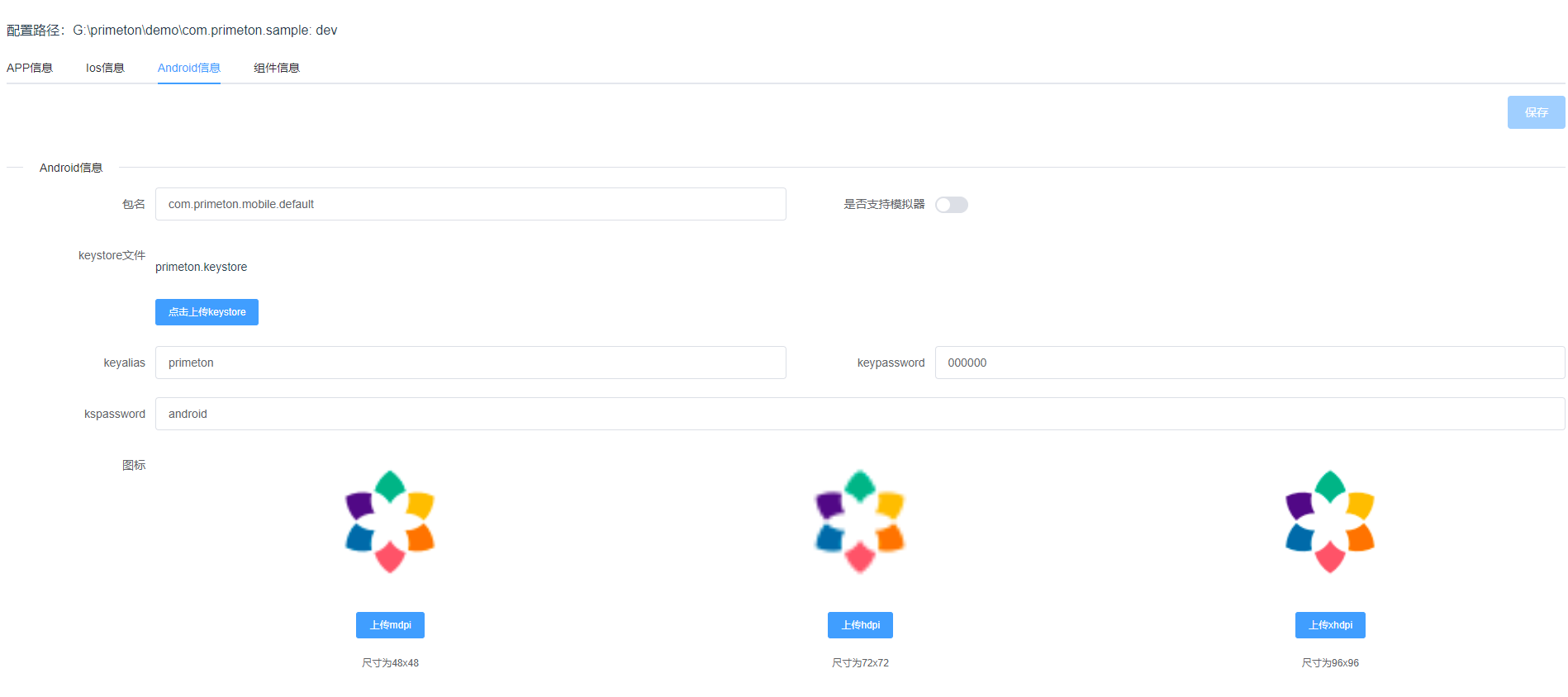Image resolution: width=1568 pixels, height=697 pixels.
Task: Click the kspassword input field
Action: (x=859, y=414)
